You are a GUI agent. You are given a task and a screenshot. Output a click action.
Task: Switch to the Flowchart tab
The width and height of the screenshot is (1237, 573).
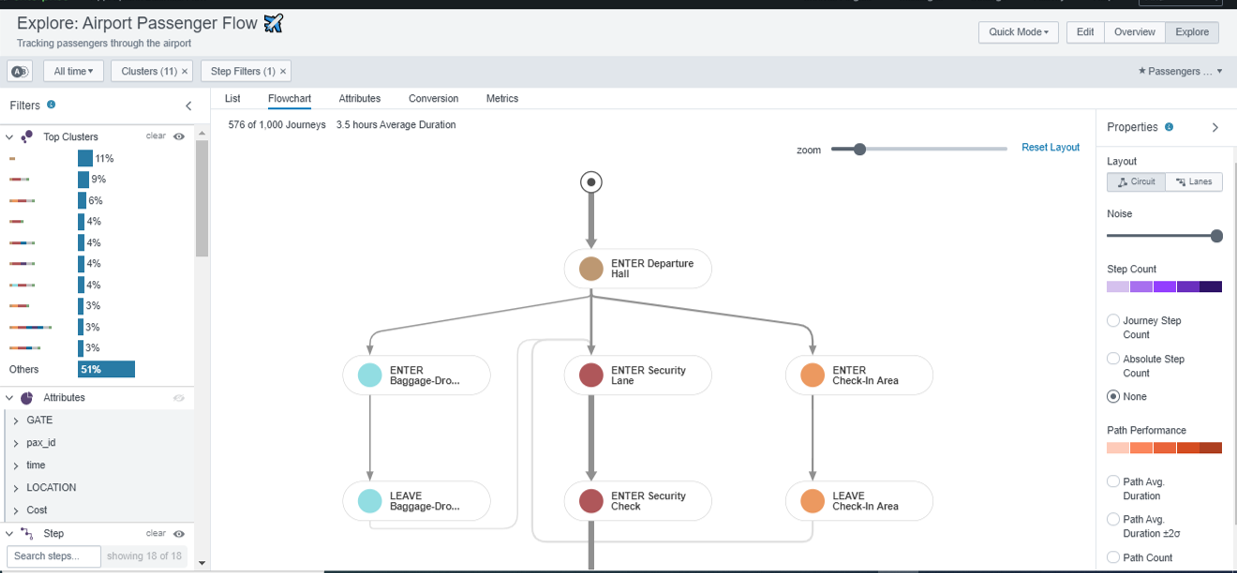[x=289, y=98]
